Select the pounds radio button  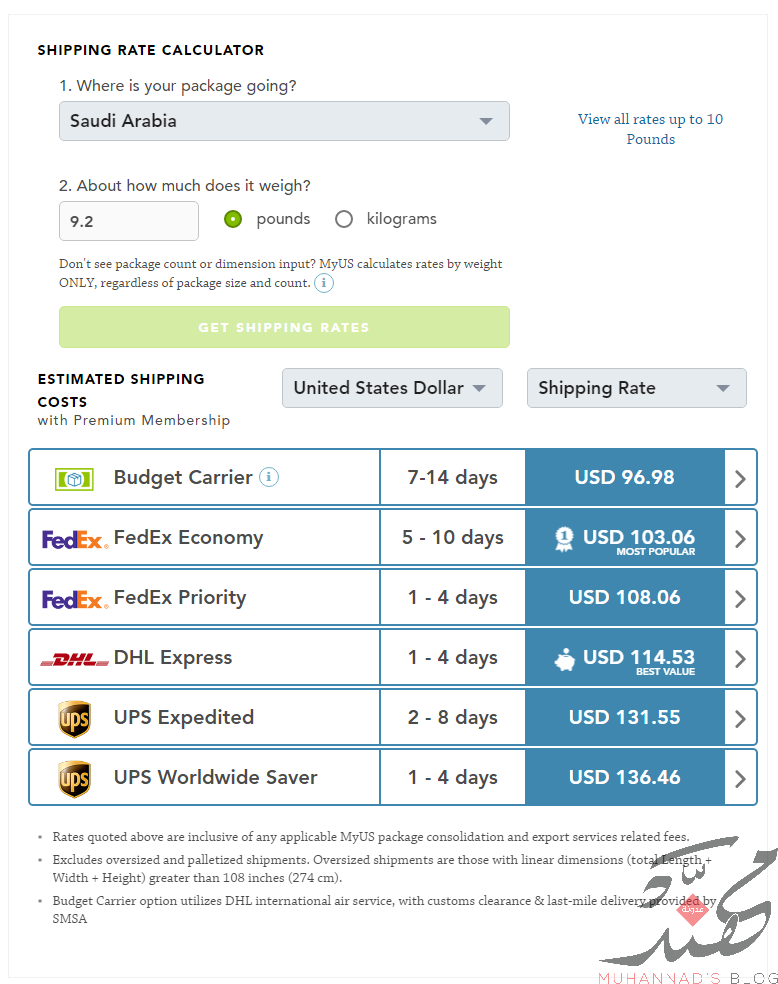(x=233, y=219)
